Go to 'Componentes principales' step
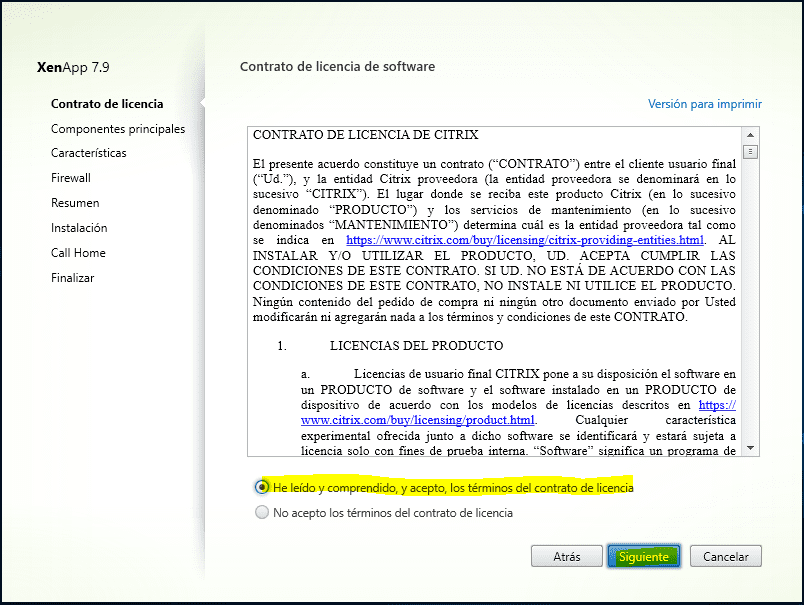Image resolution: width=804 pixels, height=605 pixels. coord(118,128)
